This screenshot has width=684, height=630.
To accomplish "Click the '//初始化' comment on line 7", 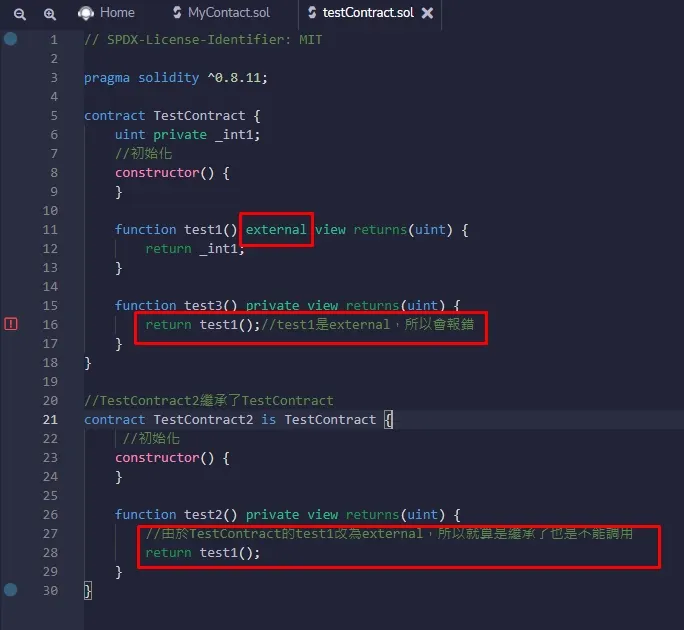I will tap(144, 154).
